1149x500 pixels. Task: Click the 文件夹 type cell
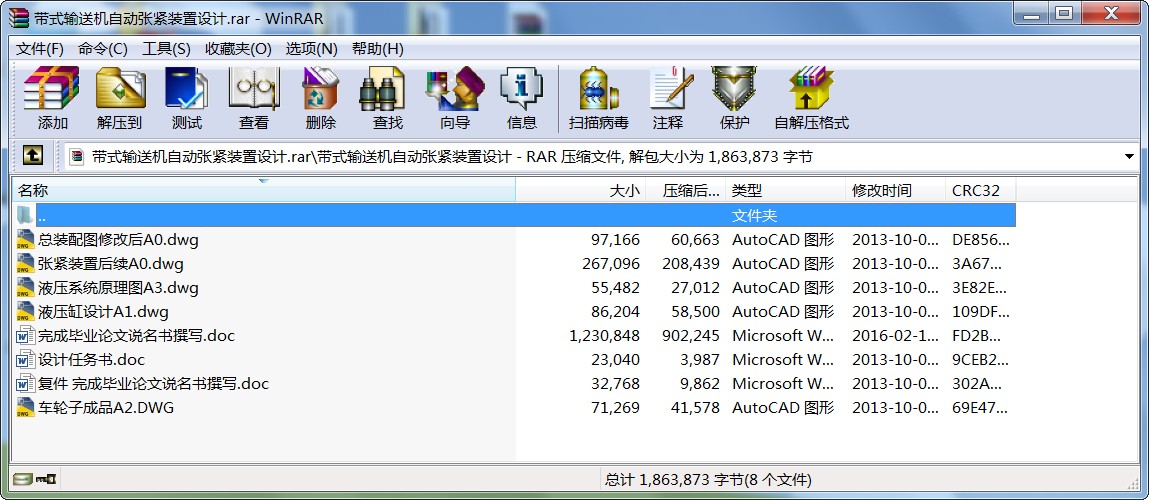click(x=755, y=216)
